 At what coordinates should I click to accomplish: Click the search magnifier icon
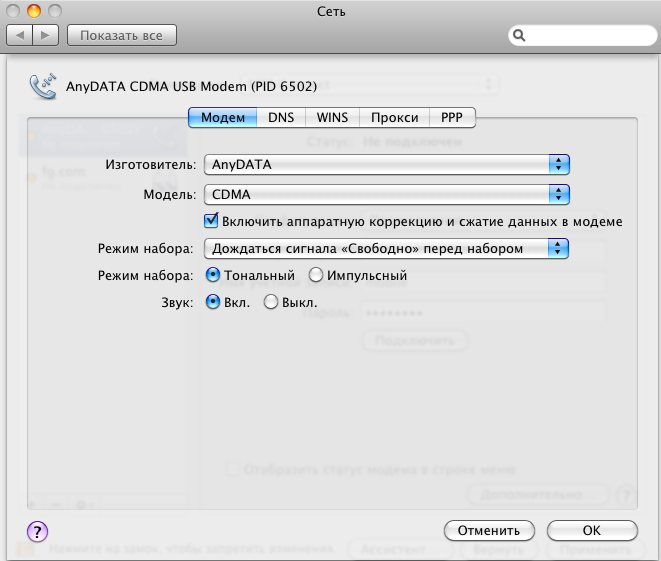pyautogui.click(x=519, y=35)
